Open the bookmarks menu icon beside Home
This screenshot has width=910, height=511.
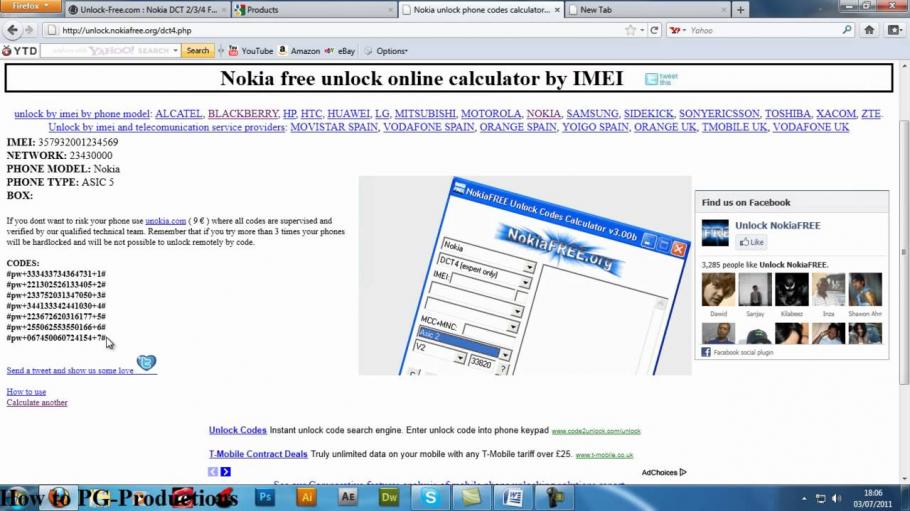(x=894, y=30)
